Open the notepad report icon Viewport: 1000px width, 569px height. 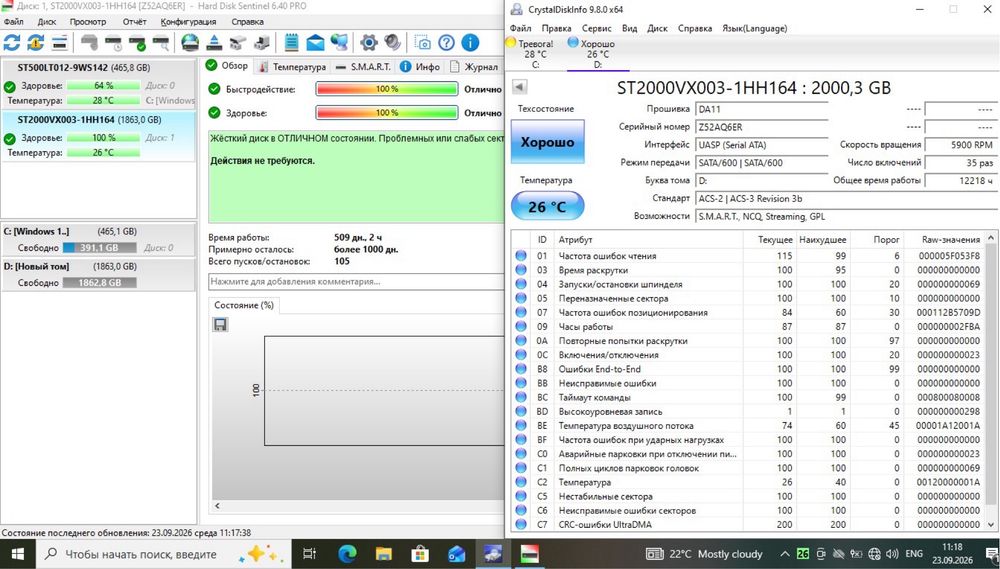[x=291, y=43]
